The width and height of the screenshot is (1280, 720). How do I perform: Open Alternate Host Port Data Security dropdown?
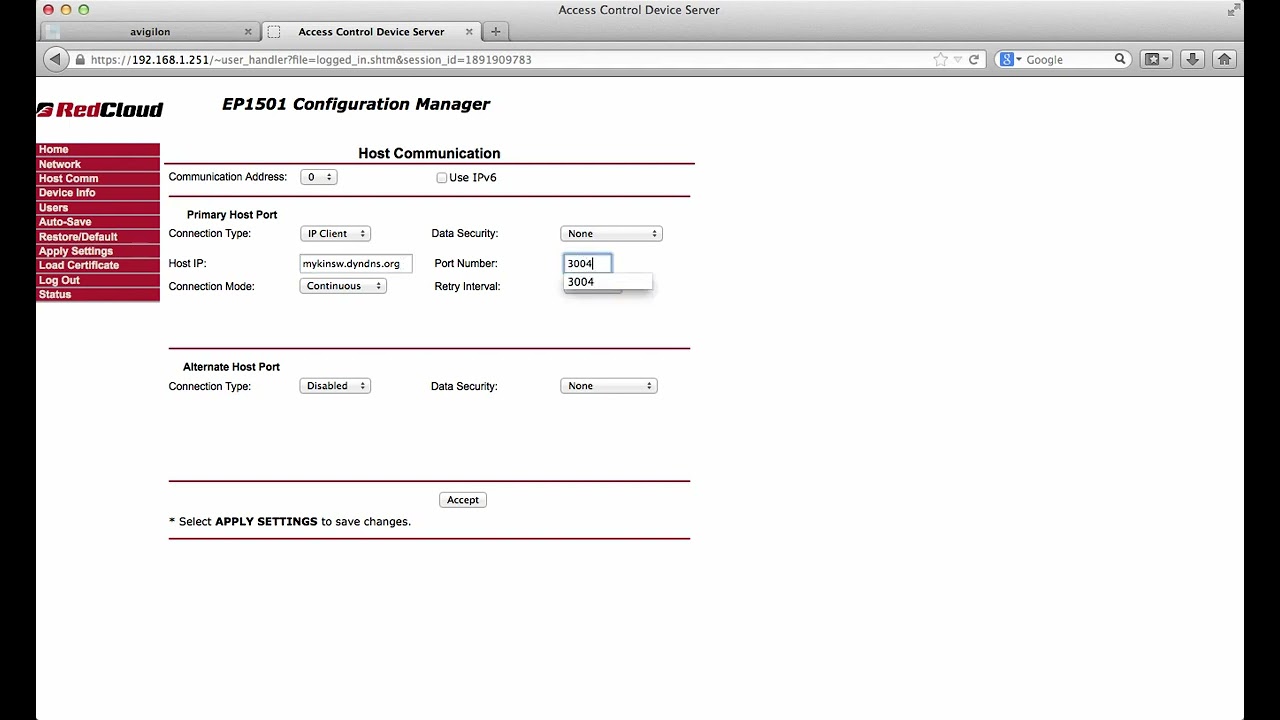pos(609,386)
